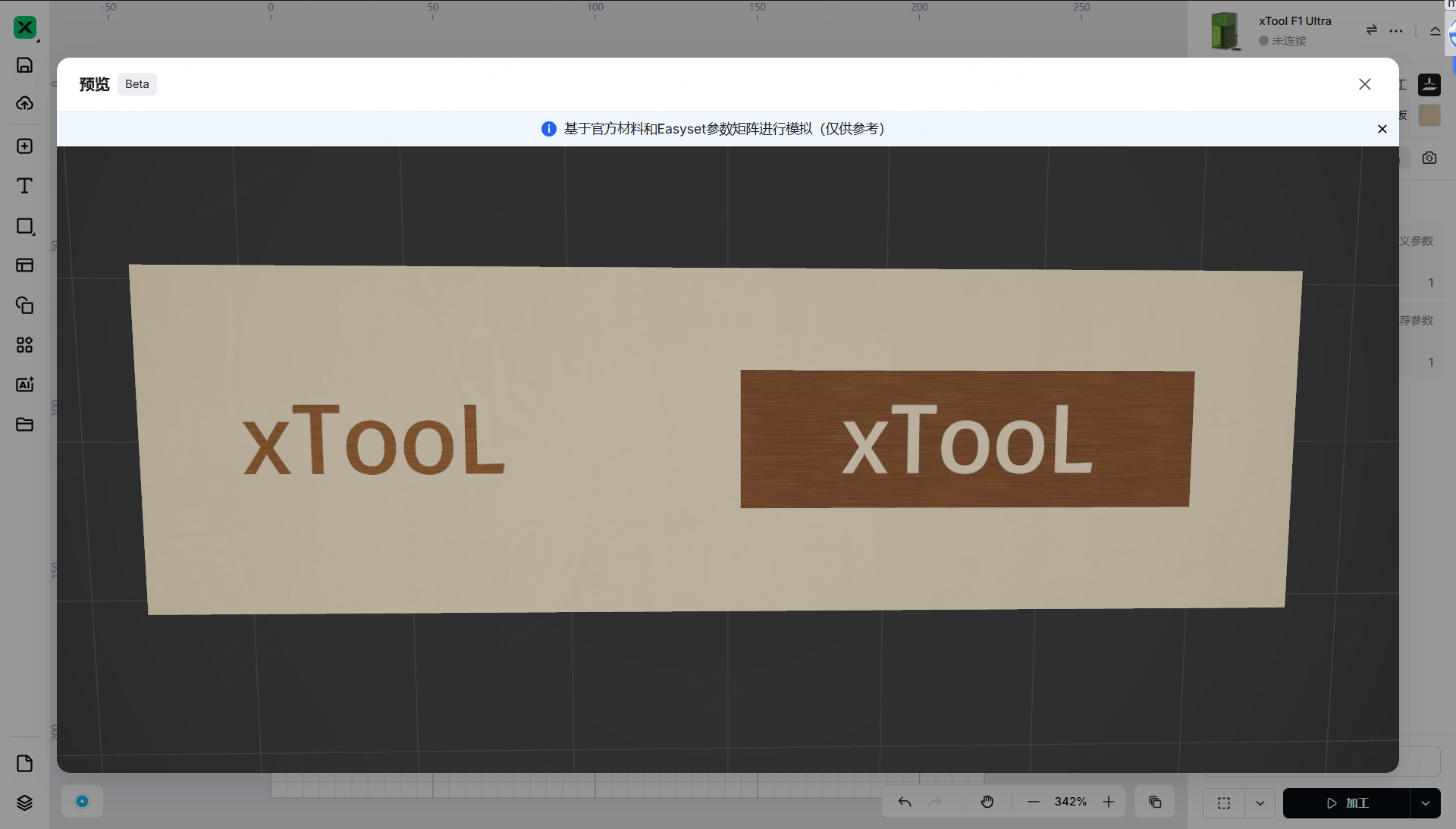Collapse the xTool F1 Ultra device panel
This screenshot has height=829, width=1456.
pyautogui.click(x=1435, y=31)
